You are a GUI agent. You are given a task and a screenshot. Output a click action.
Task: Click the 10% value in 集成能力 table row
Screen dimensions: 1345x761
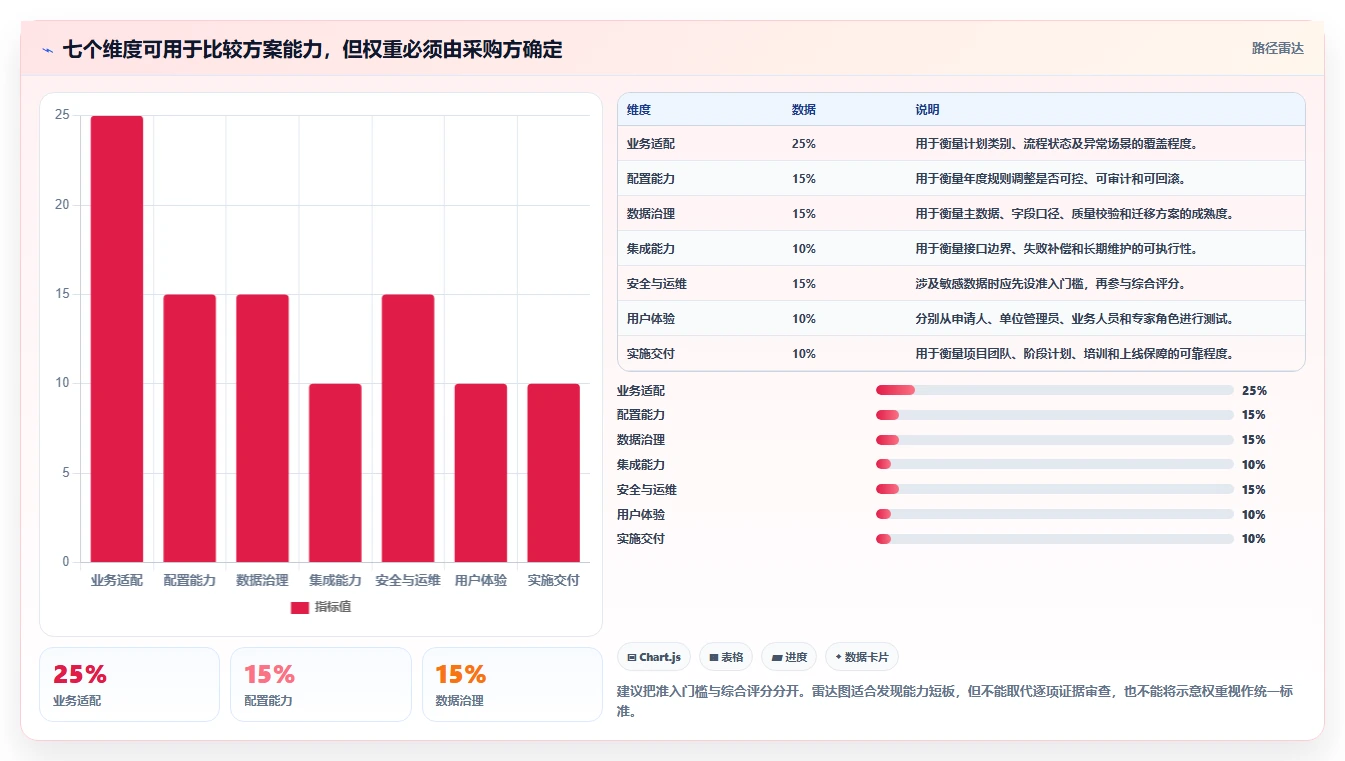(x=804, y=249)
